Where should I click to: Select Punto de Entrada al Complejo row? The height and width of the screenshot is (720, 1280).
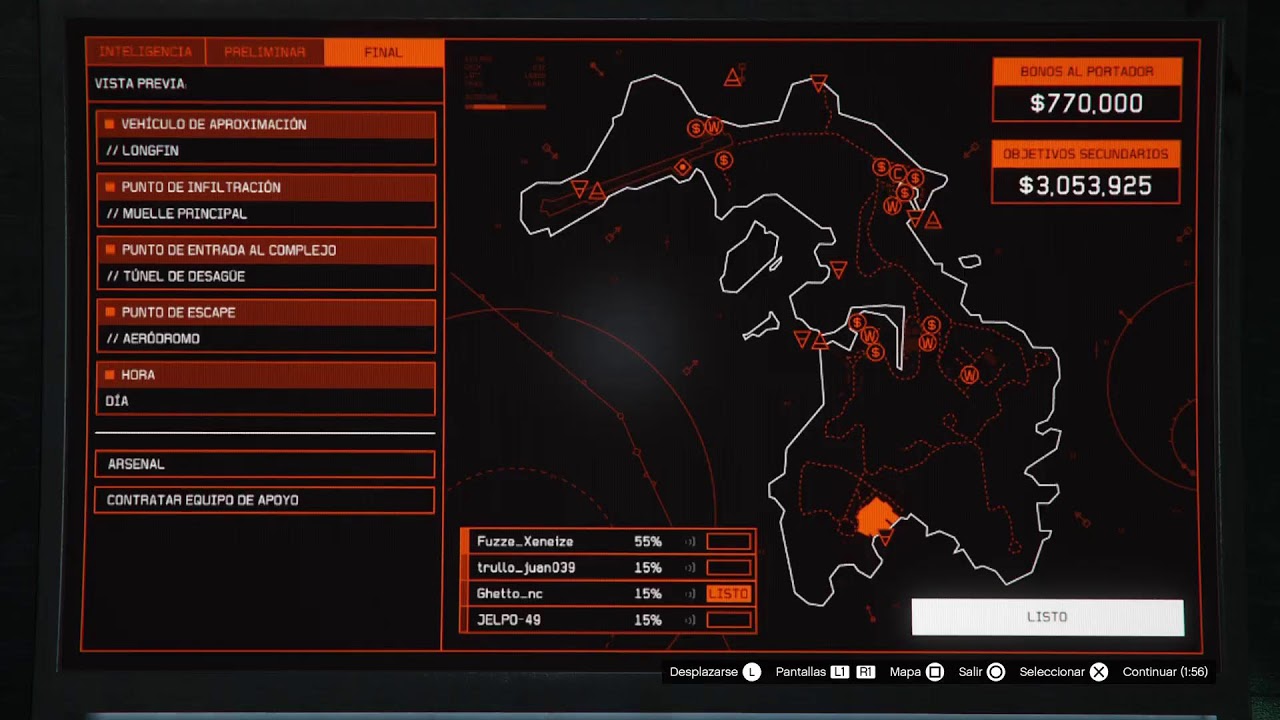[x=266, y=263]
